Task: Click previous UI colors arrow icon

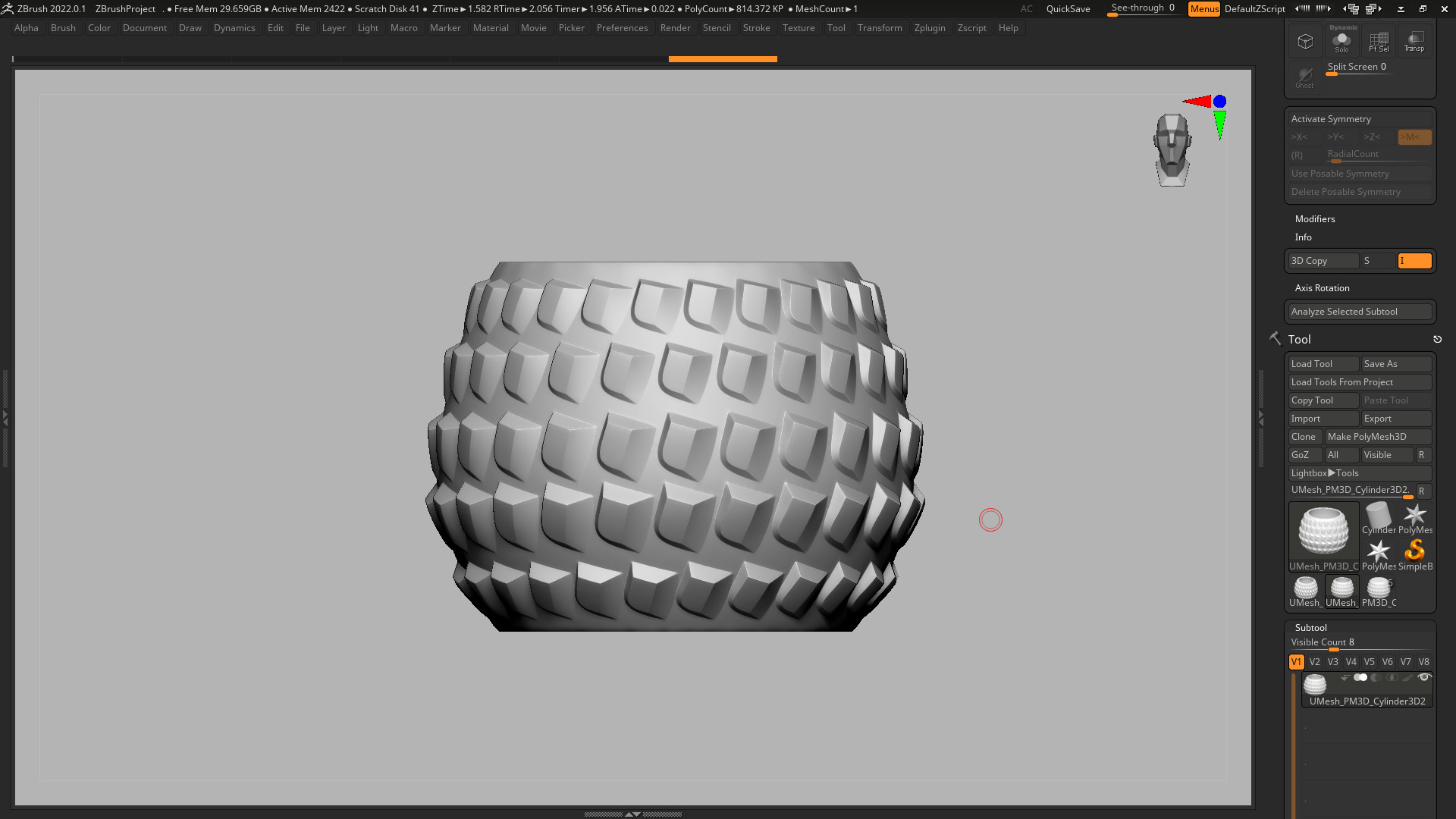Action: click(x=1302, y=9)
